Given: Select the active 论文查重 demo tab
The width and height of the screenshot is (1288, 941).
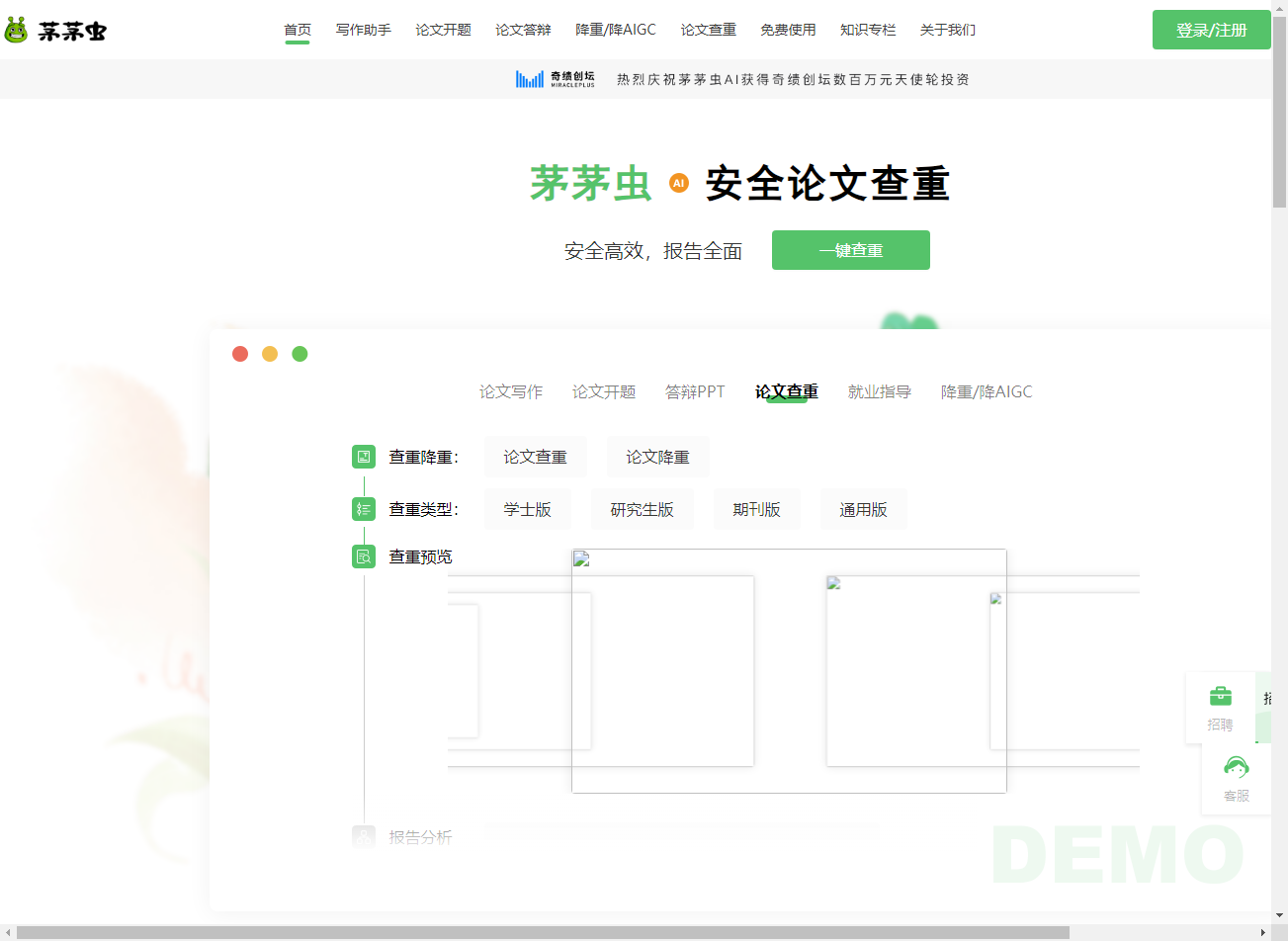Looking at the screenshot, I should click(x=787, y=392).
